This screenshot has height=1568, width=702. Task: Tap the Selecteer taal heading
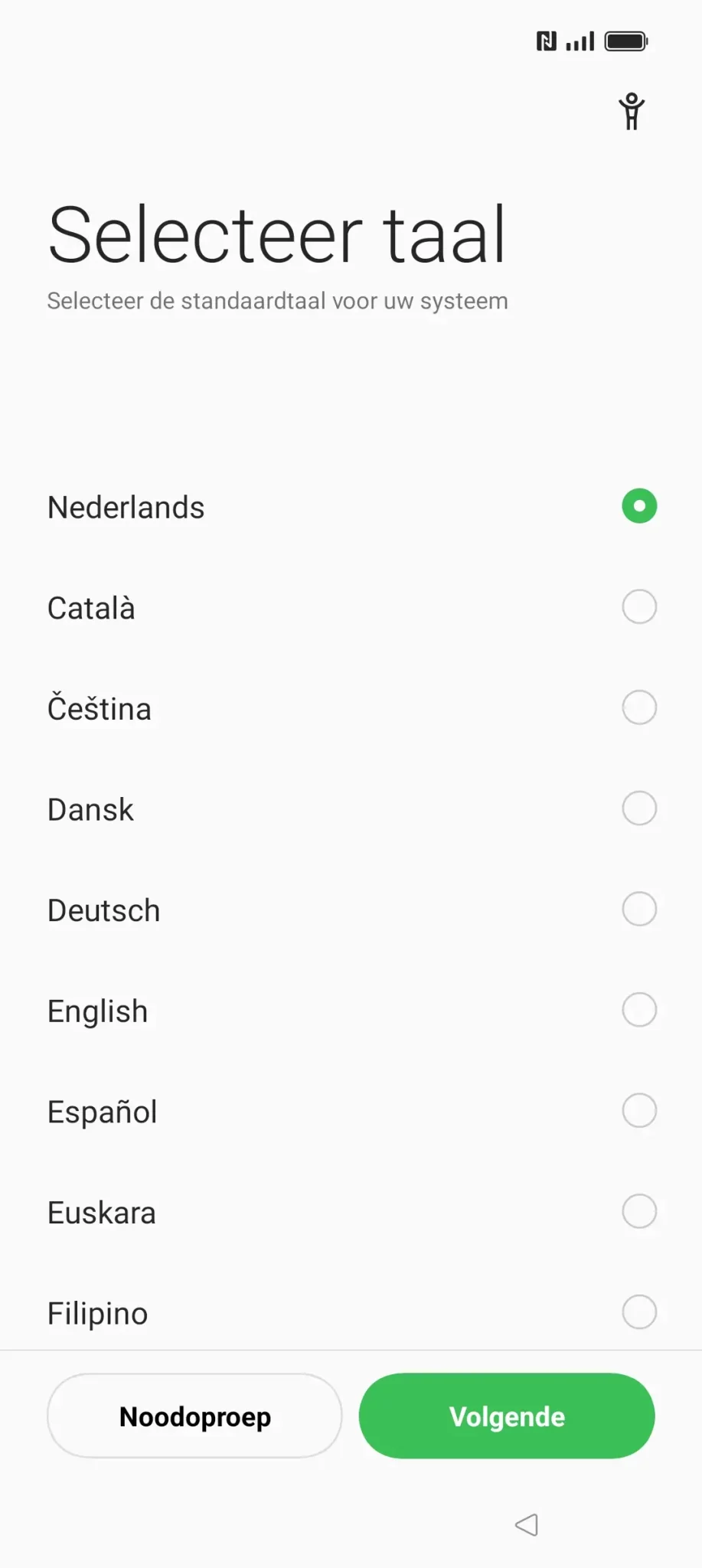[x=276, y=235]
